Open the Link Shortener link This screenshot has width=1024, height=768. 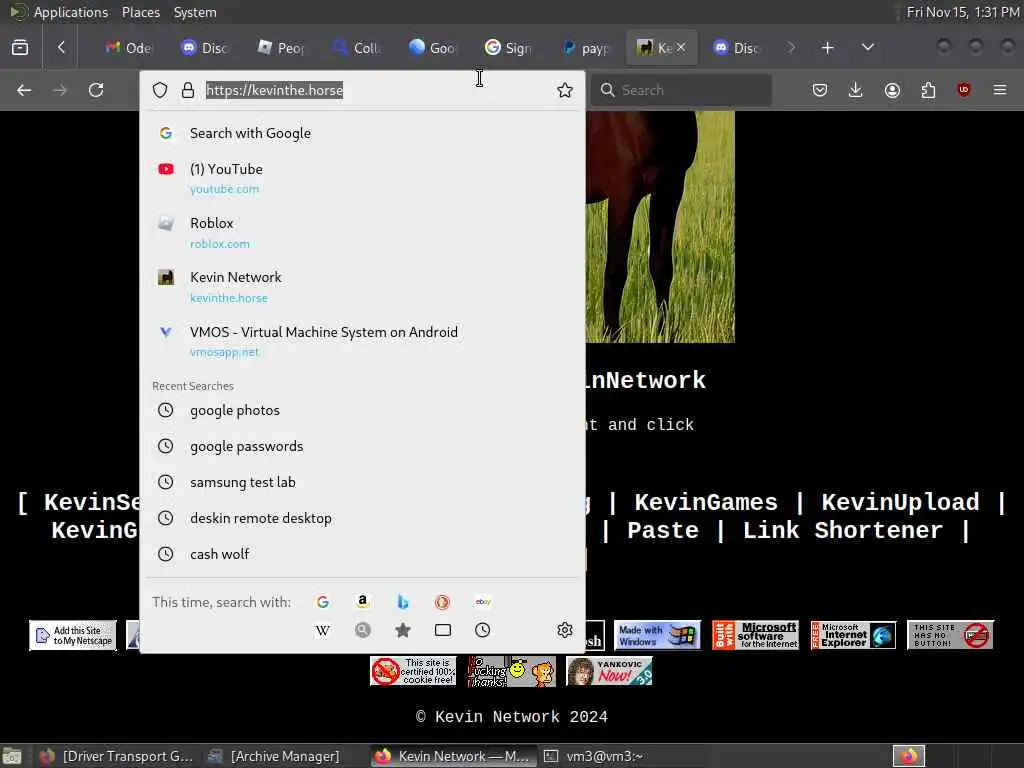point(842,530)
